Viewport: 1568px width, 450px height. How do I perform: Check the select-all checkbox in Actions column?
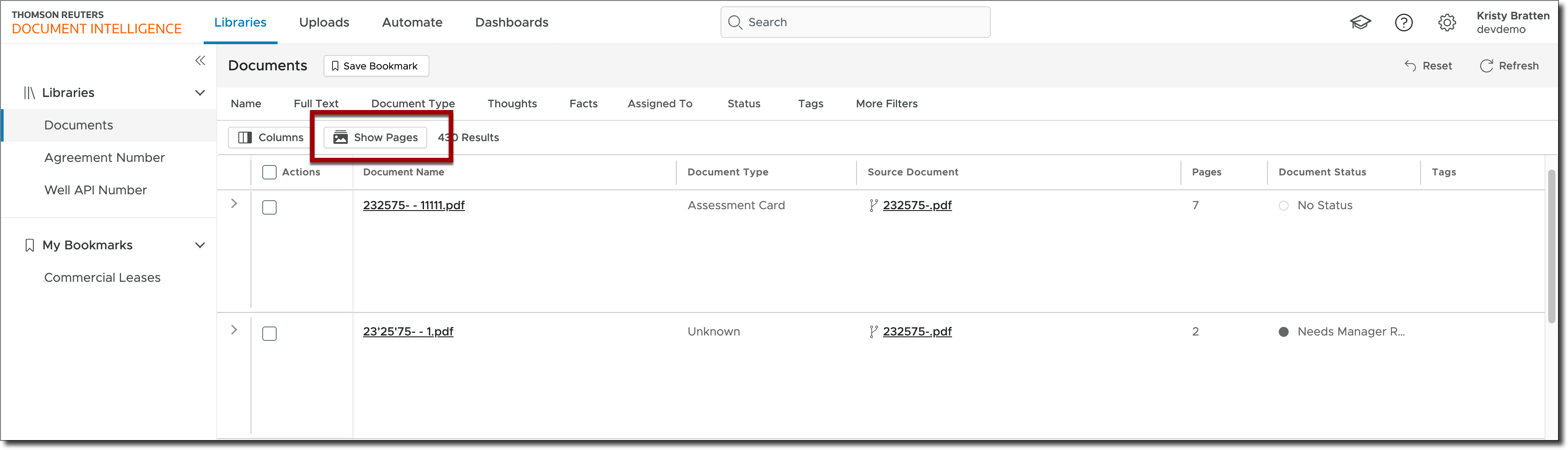(x=269, y=172)
